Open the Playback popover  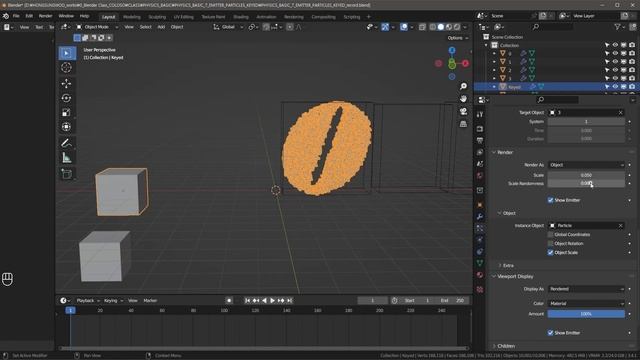[x=88, y=300]
